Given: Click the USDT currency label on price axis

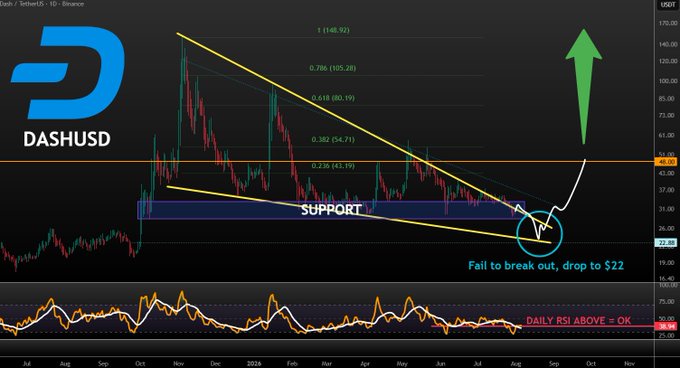Looking at the screenshot, I should pos(667,4).
